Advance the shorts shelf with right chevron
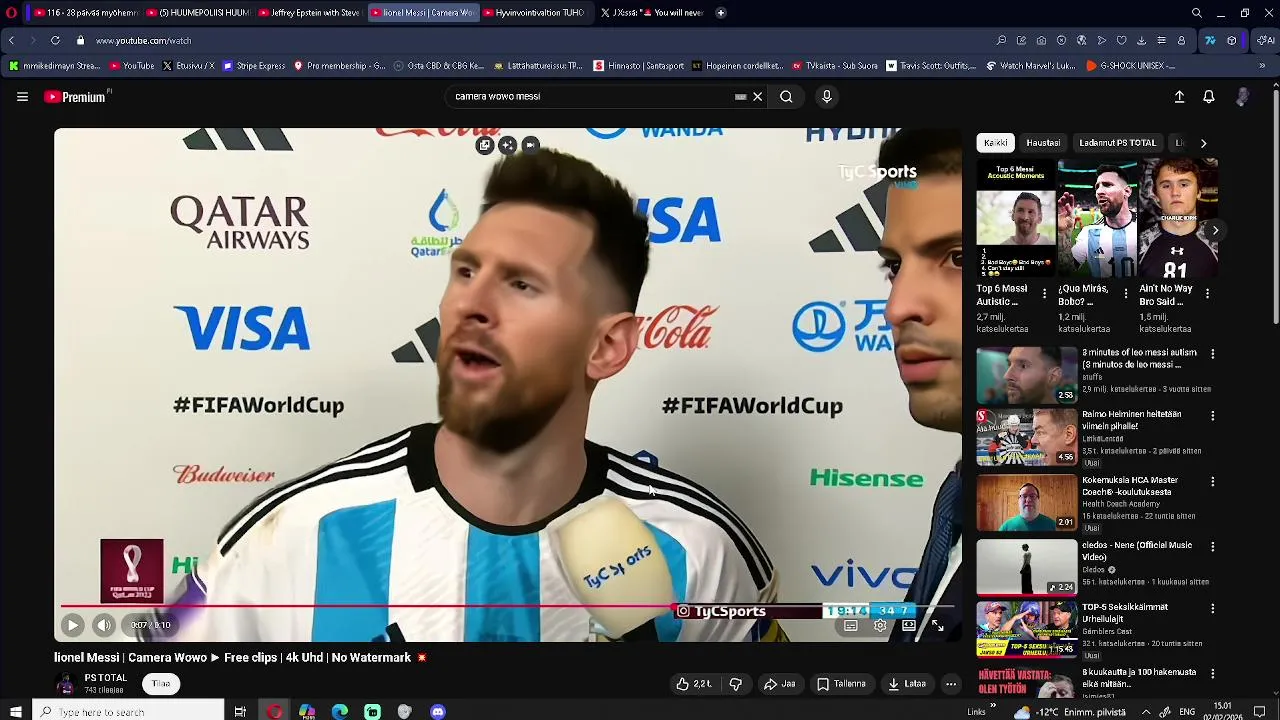 click(x=1215, y=230)
